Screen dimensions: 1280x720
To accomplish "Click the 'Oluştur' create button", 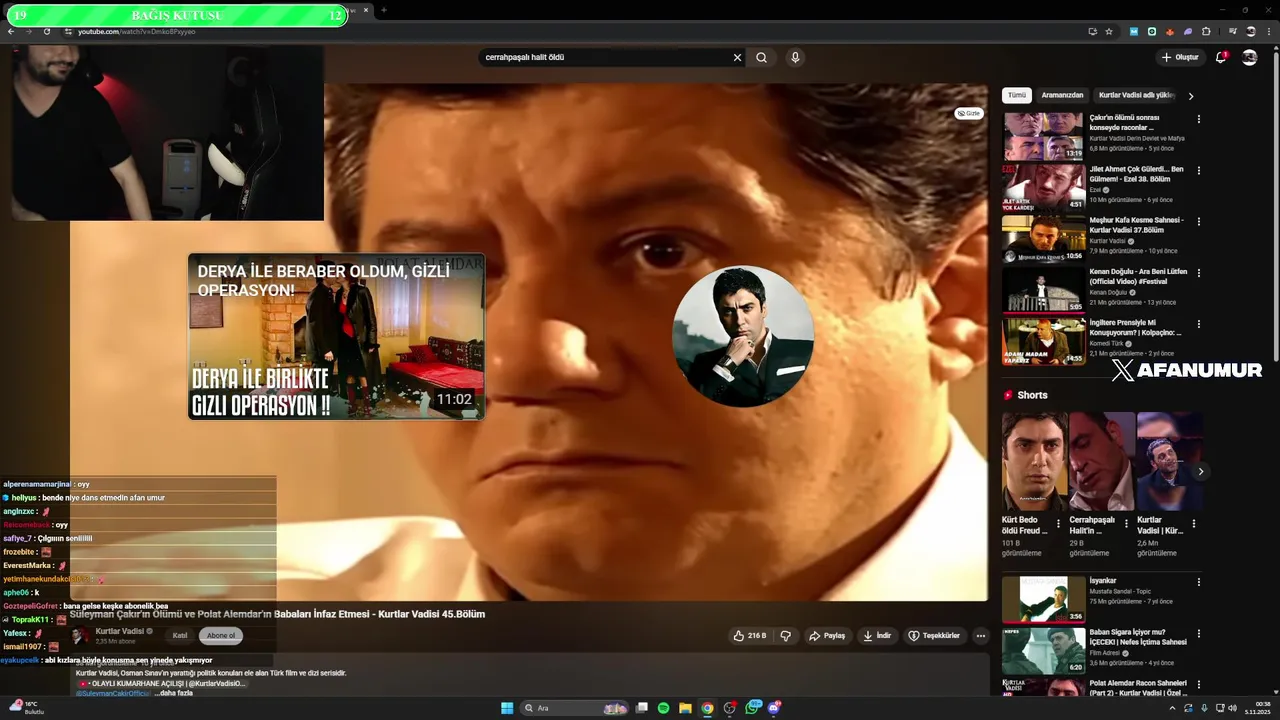I will pos(1180,57).
